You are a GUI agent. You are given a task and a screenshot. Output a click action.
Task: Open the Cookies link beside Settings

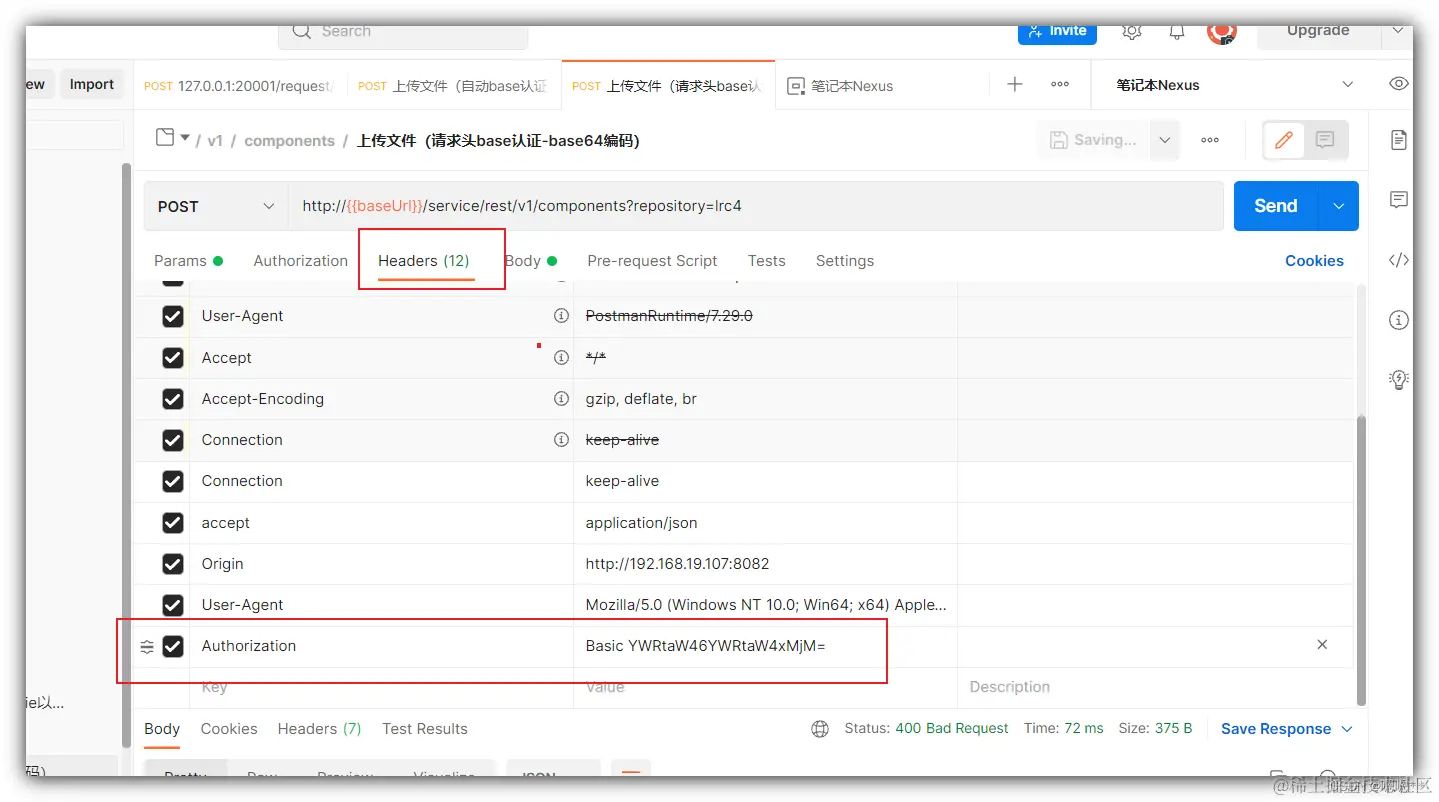pyautogui.click(x=1314, y=261)
